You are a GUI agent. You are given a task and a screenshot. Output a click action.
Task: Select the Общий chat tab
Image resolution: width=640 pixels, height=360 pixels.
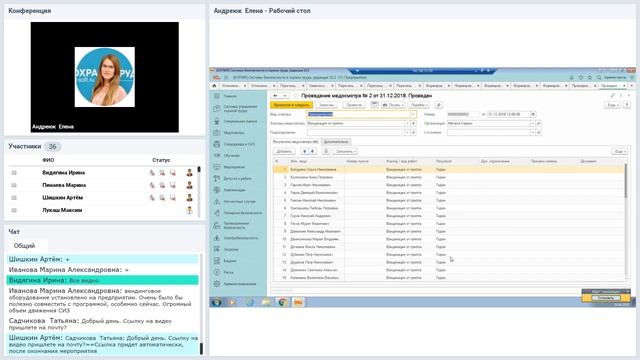pyautogui.click(x=24, y=246)
